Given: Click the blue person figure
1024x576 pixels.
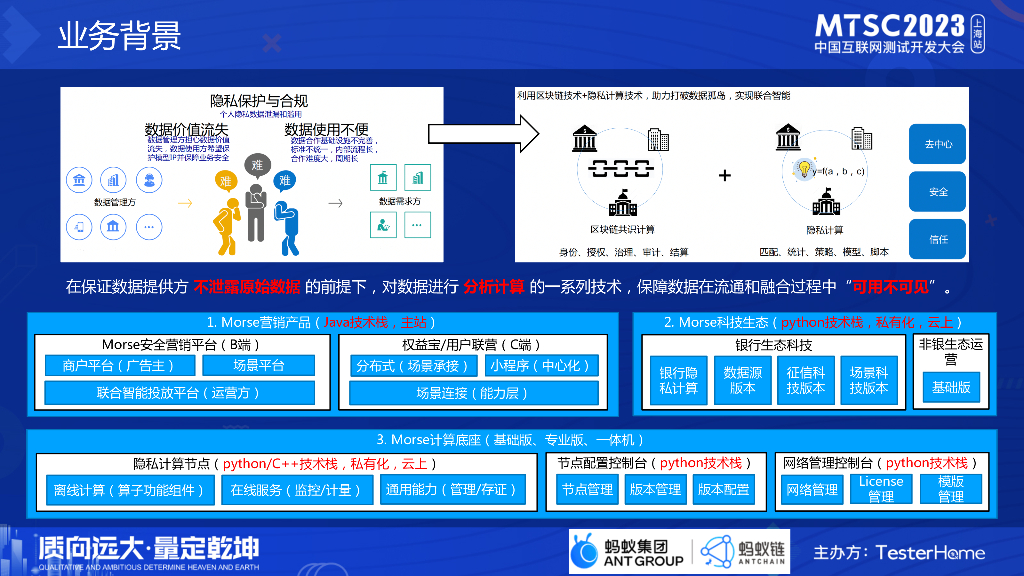Looking at the screenshot, I should pyautogui.click(x=287, y=227).
